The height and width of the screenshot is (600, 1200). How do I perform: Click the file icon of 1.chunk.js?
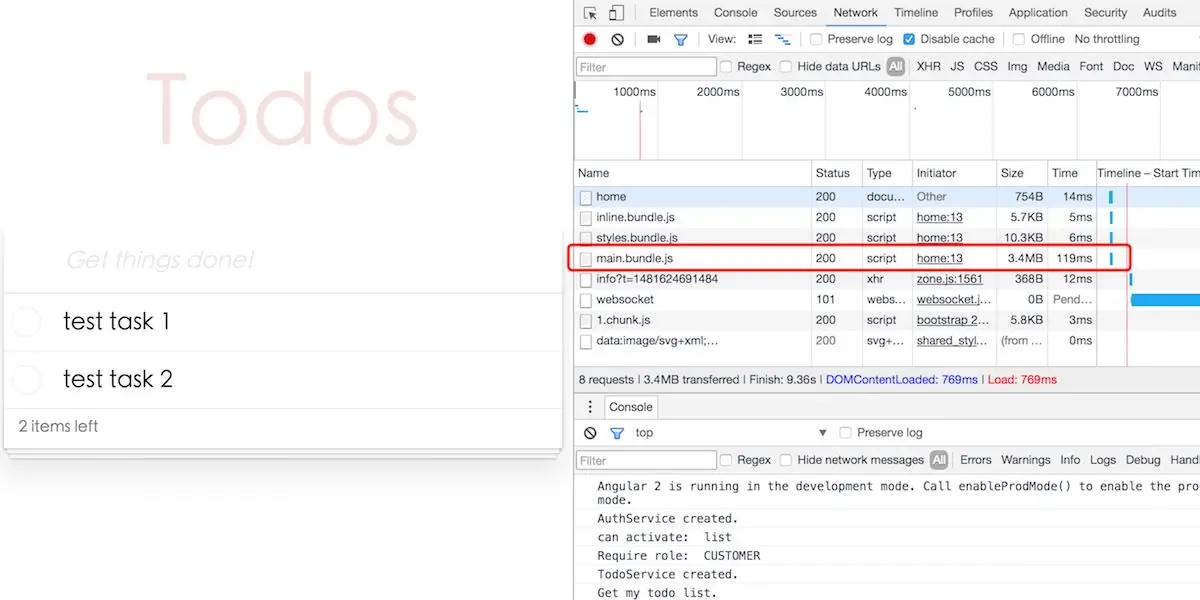point(586,321)
